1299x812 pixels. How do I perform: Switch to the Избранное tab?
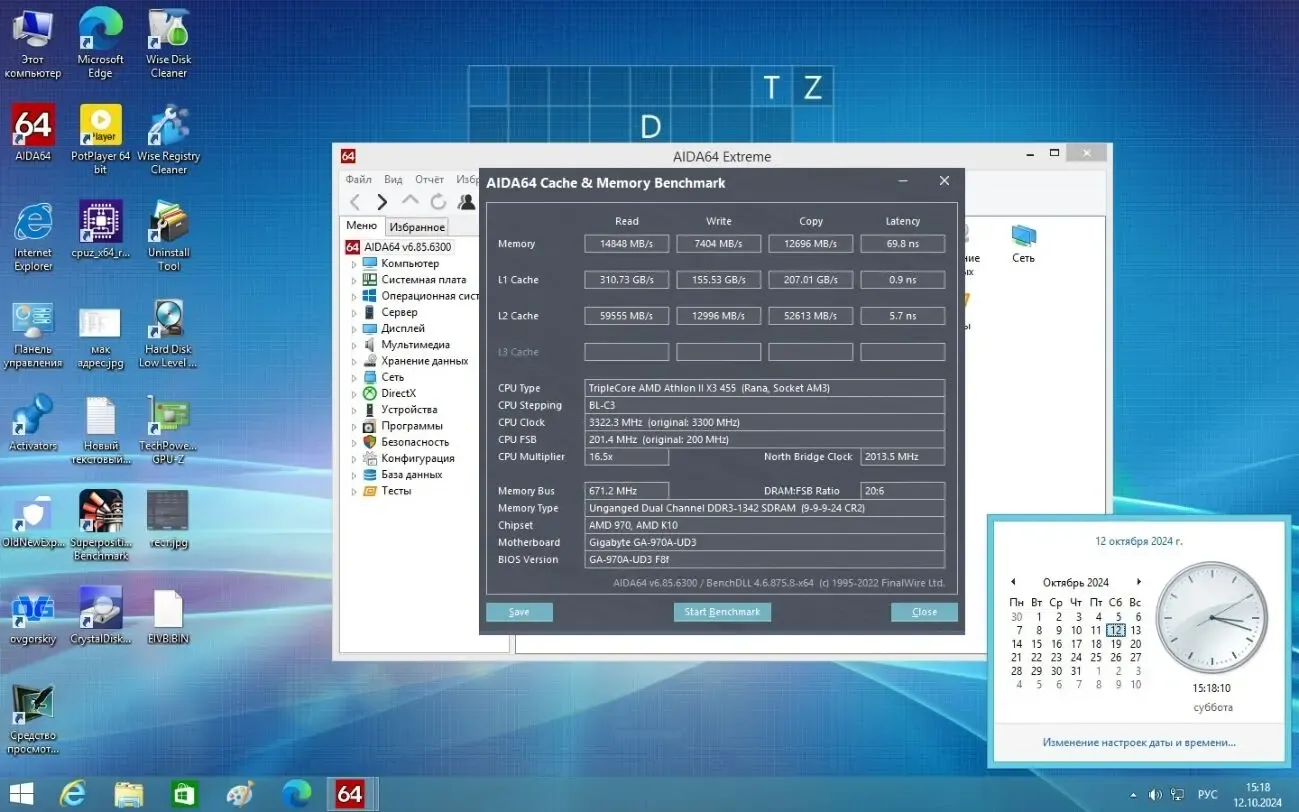417,226
